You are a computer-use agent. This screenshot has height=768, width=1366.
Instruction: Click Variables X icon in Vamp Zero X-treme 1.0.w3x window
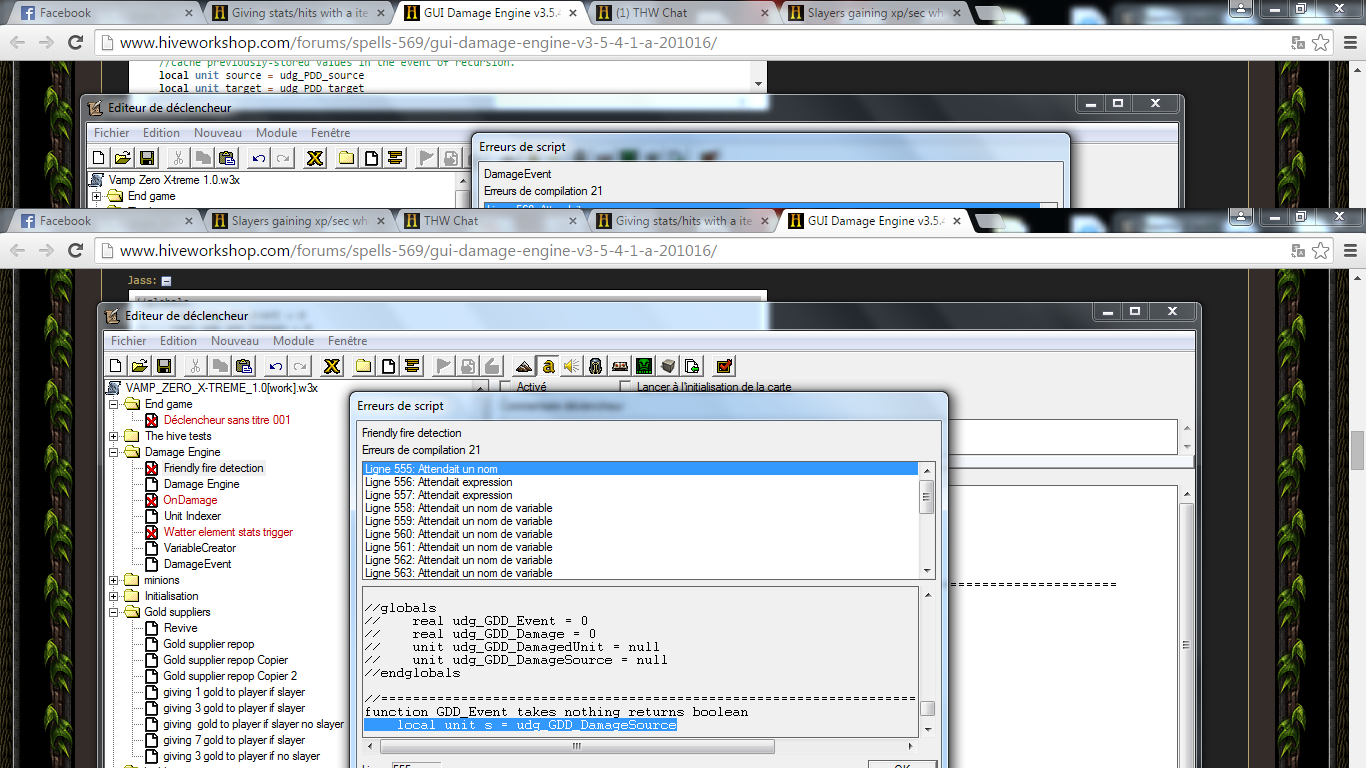[x=315, y=158]
